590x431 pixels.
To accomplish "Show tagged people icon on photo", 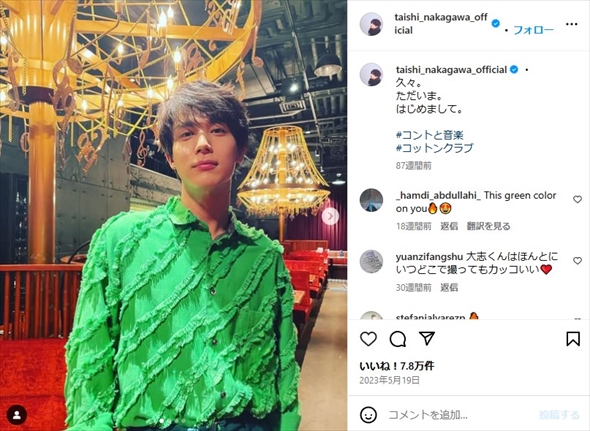I will click(17, 414).
